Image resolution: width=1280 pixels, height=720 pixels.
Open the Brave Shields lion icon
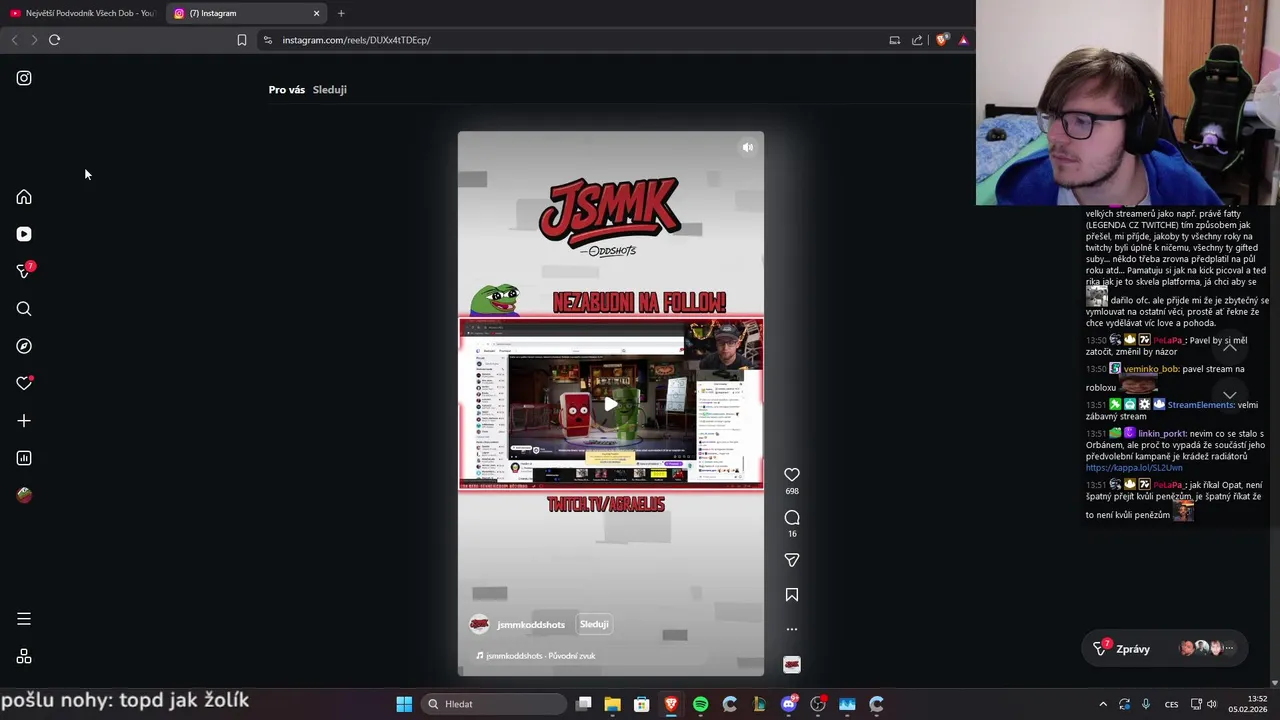[941, 40]
